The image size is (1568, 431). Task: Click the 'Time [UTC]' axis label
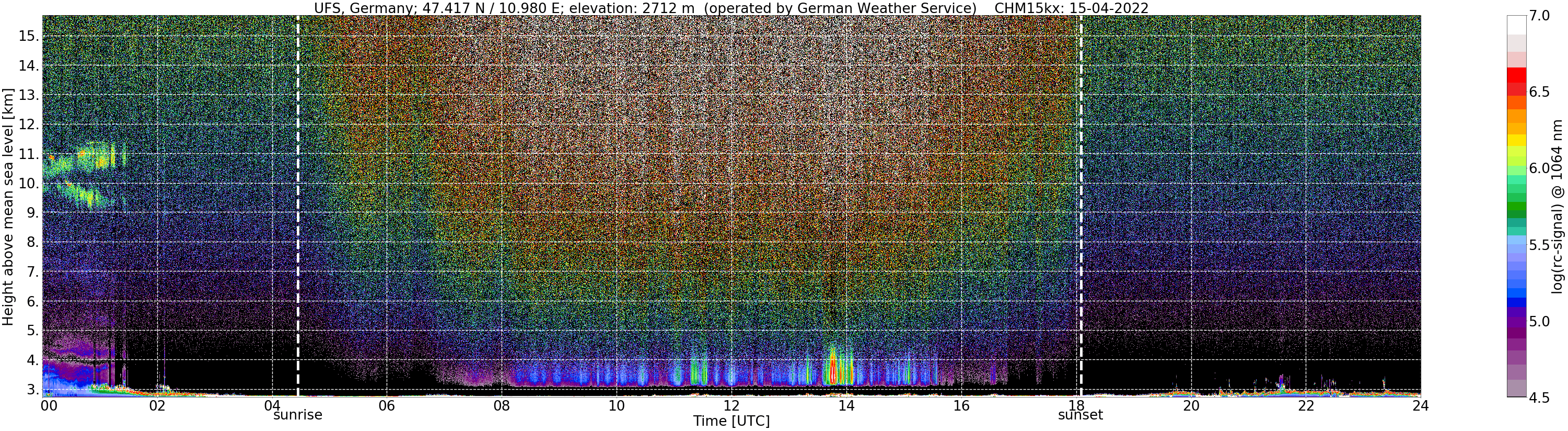point(731,421)
